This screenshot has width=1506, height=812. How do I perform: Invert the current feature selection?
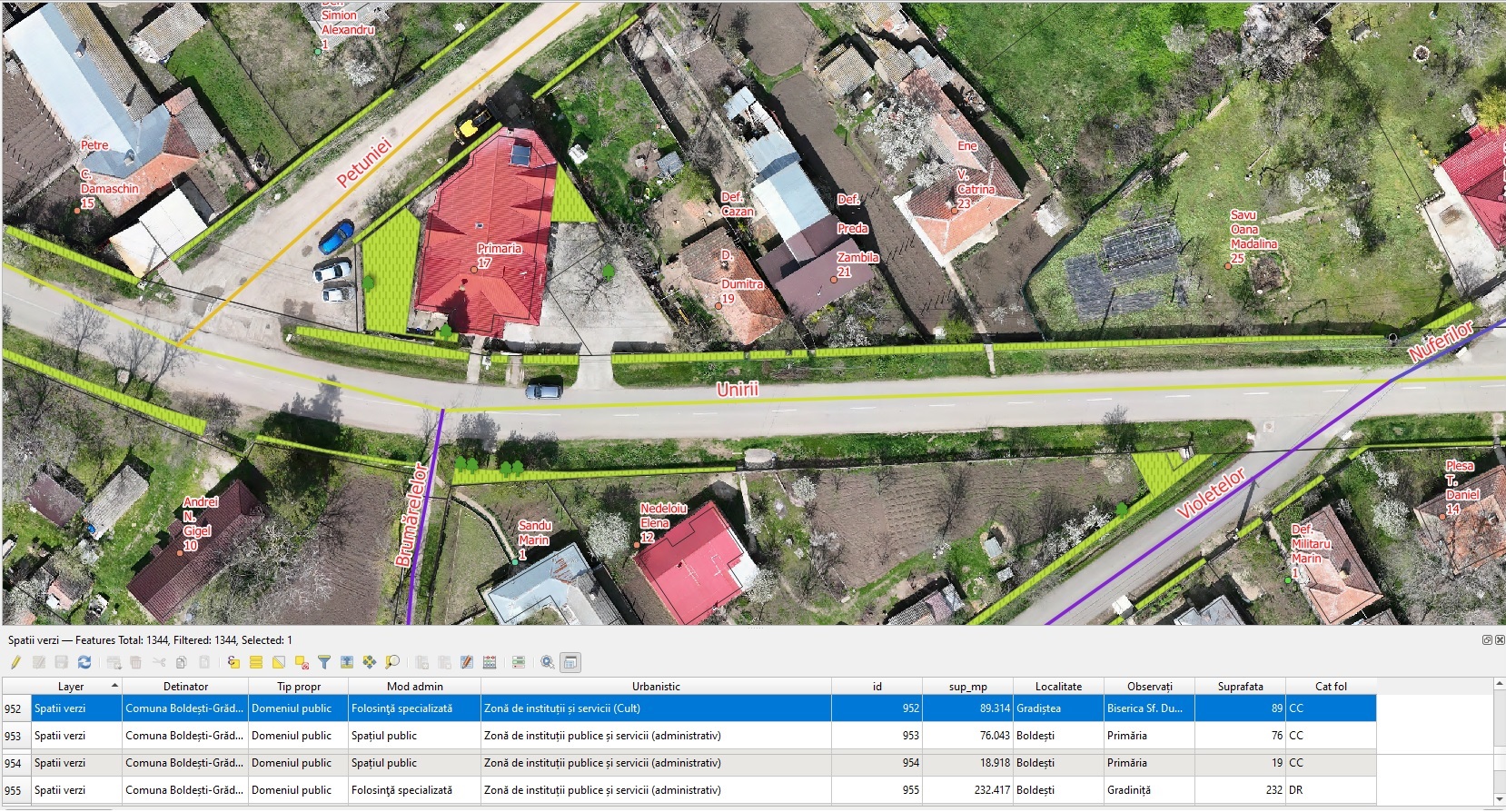click(x=279, y=663)
